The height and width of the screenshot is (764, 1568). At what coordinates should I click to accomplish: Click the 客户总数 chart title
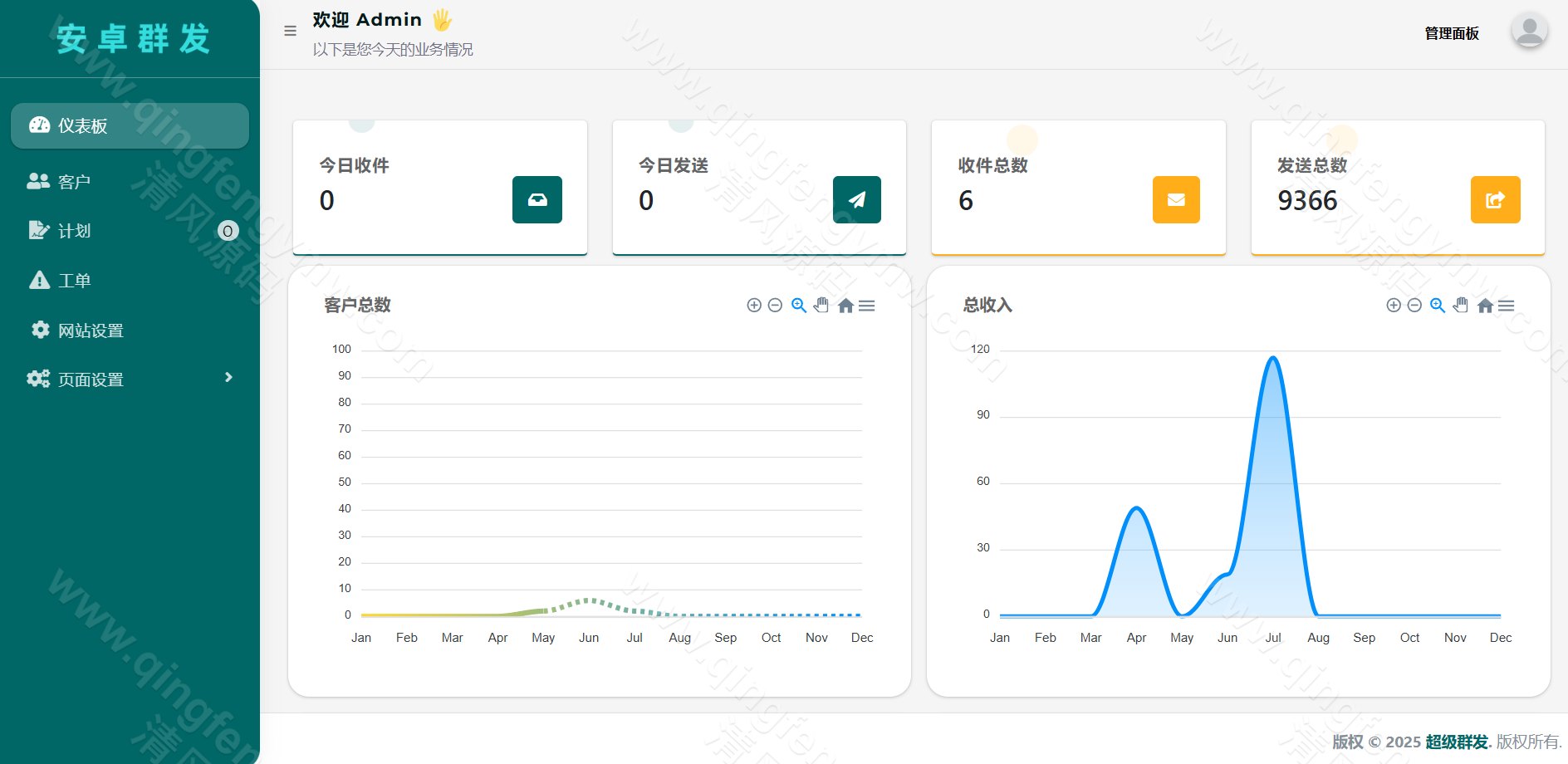(357, 305)
